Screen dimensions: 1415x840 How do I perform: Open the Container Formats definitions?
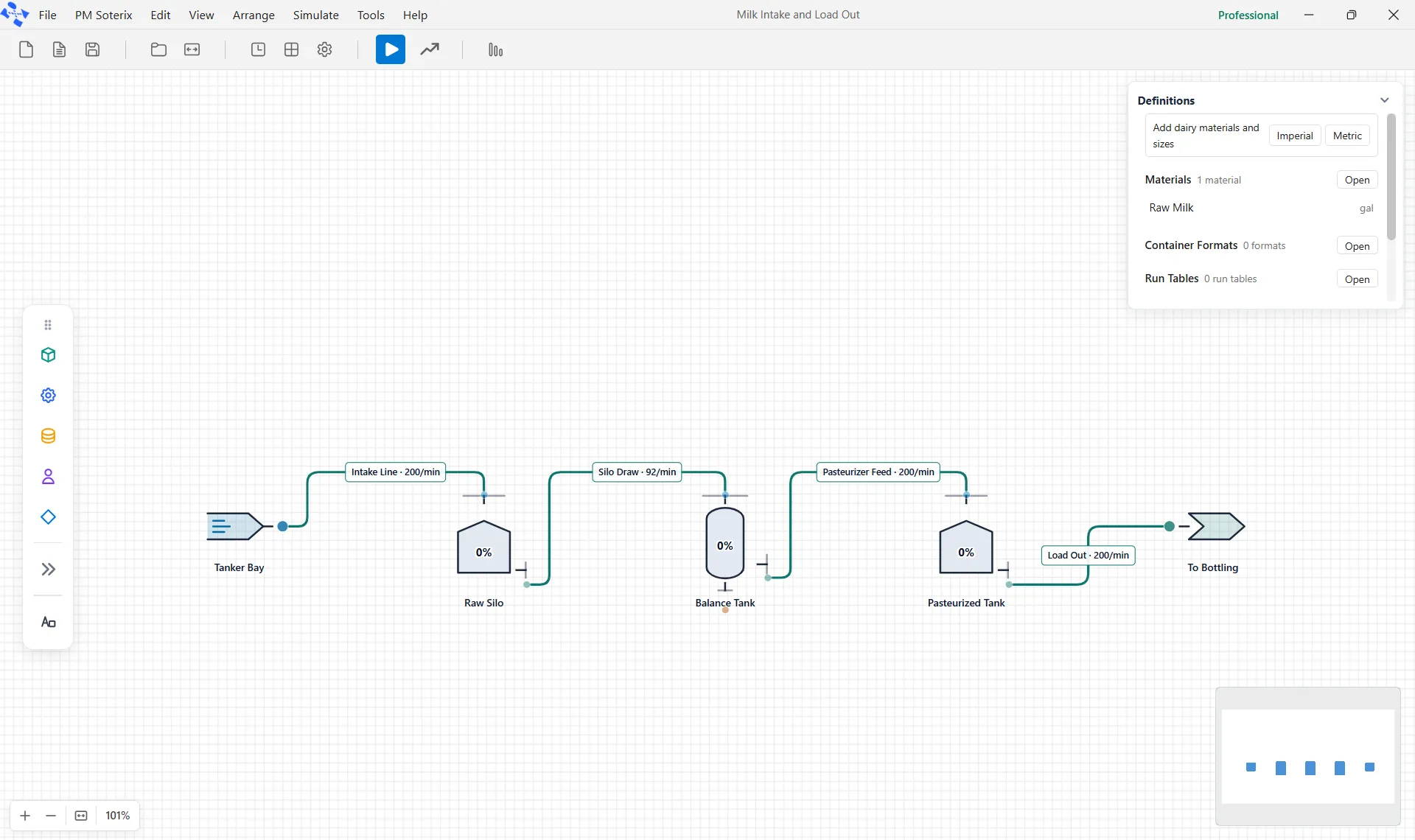[x=1357, y=246]
